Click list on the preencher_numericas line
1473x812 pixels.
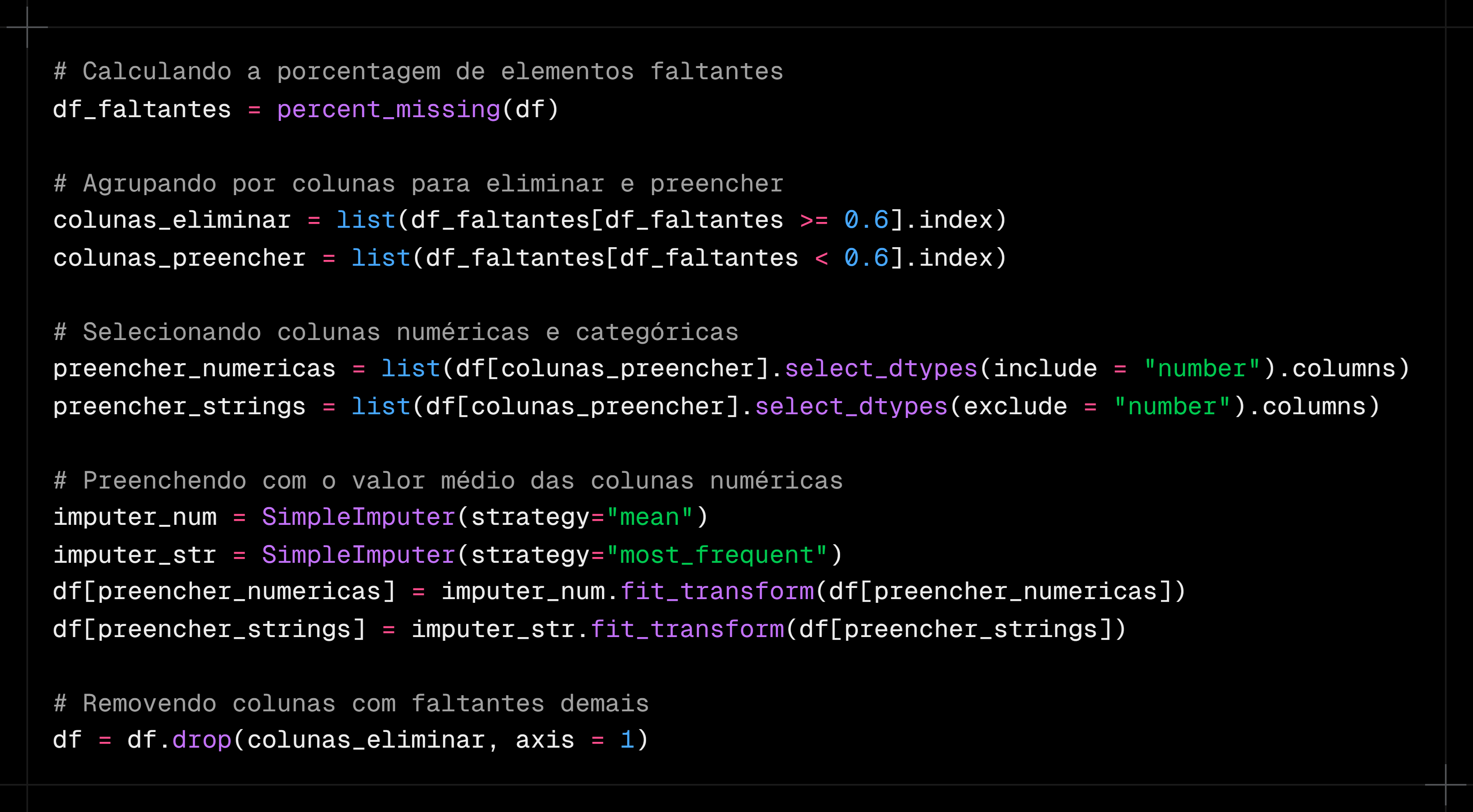410,368
